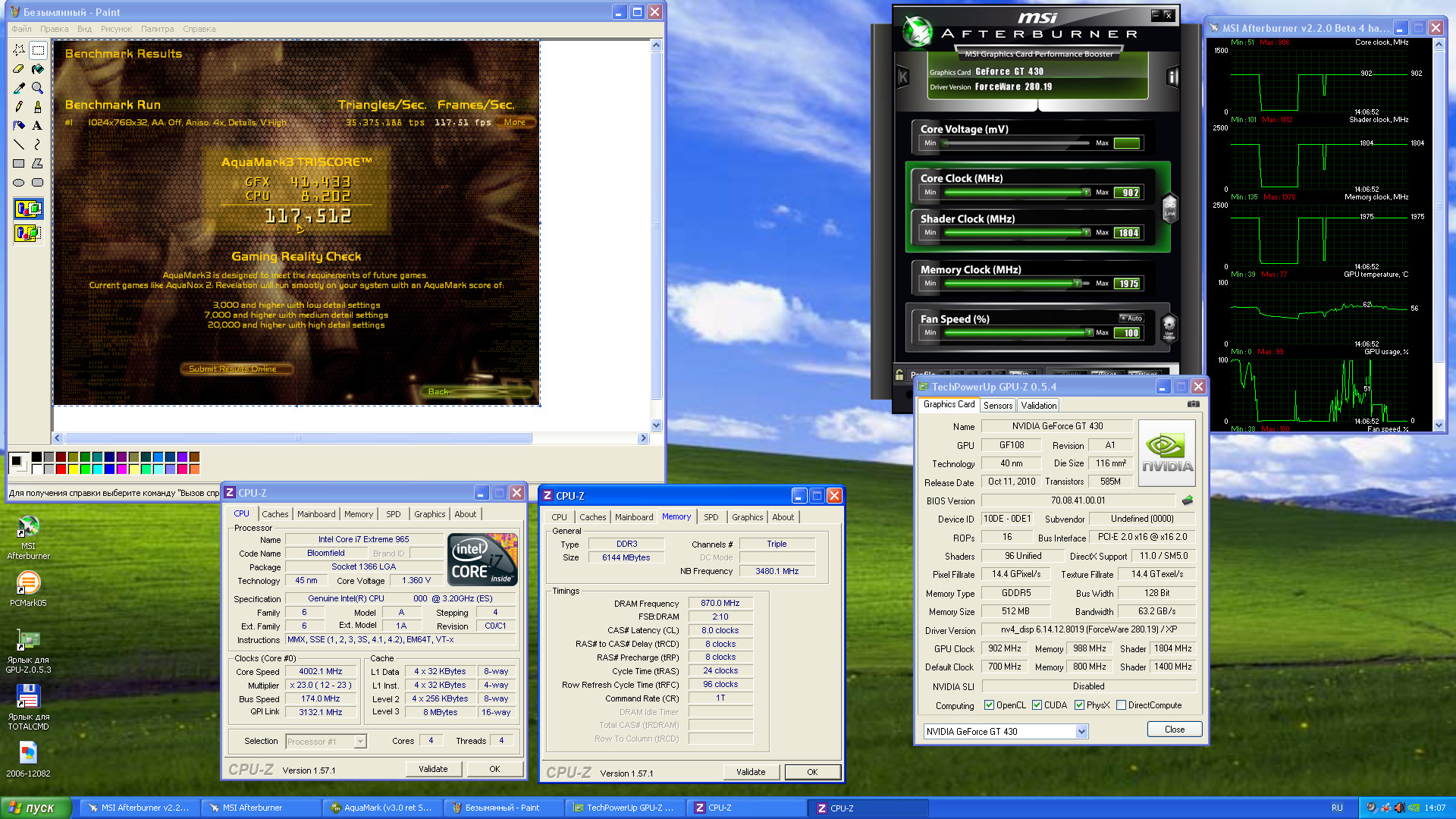
Task: Switch to AquaMark taskbar item
Action: pyautogui.click(x=383, y=808)
